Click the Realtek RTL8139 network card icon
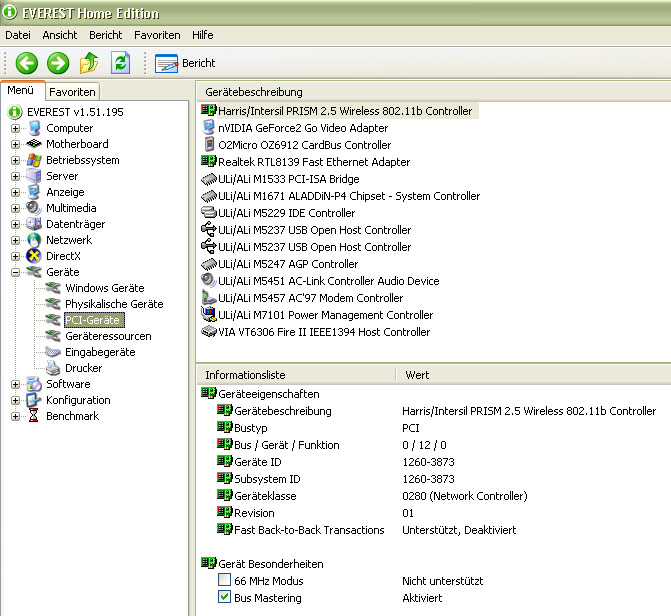 click(209, 161)
